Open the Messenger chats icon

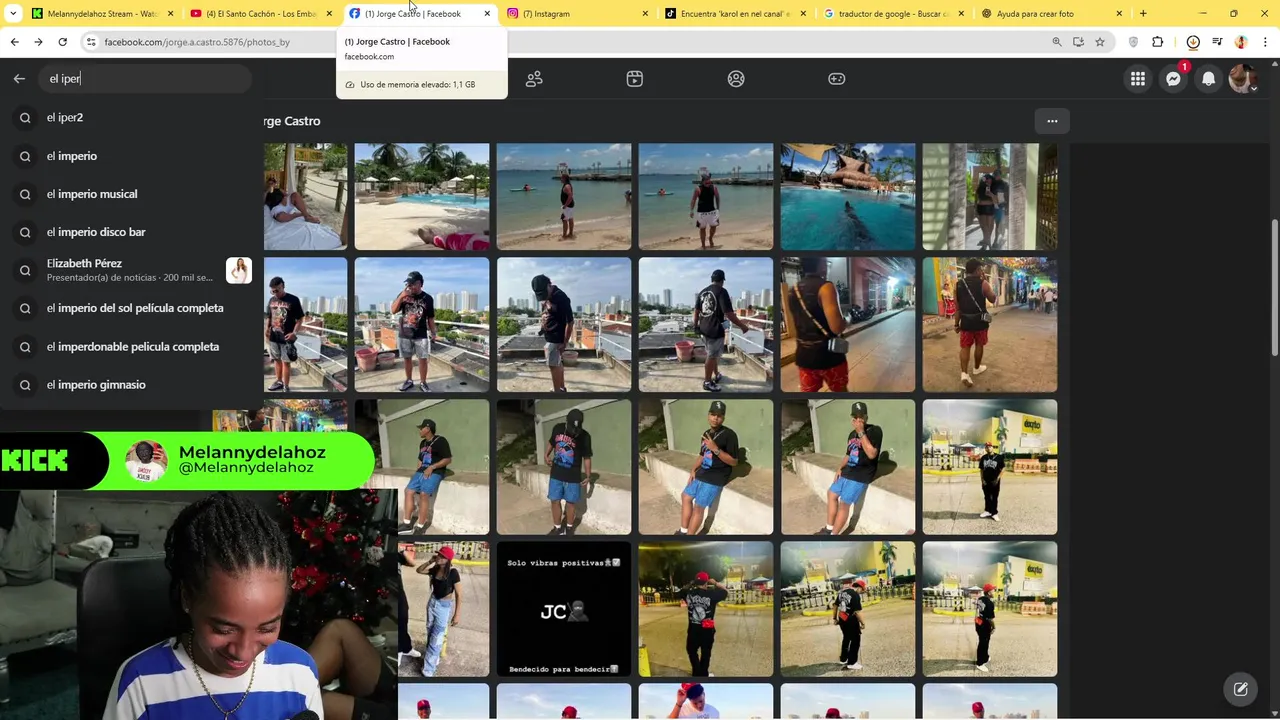click(1173, 79)
